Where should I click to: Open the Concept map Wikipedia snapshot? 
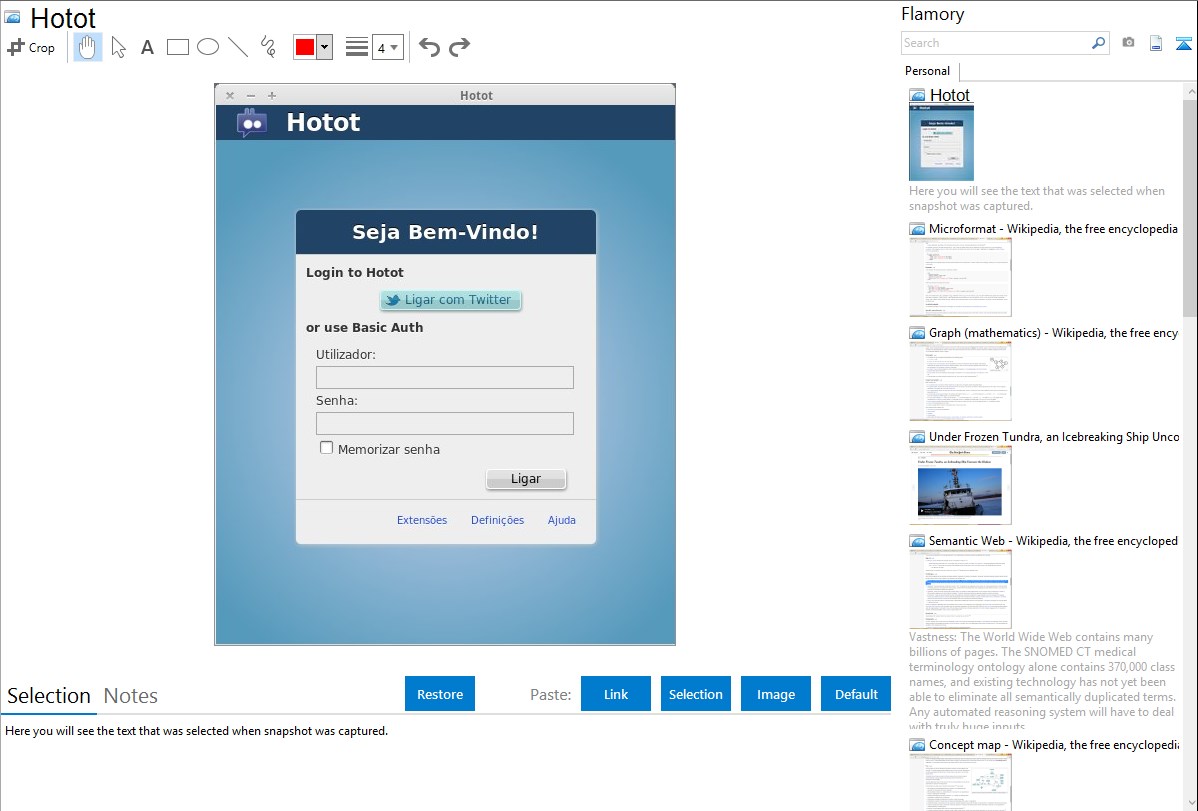1053,744
